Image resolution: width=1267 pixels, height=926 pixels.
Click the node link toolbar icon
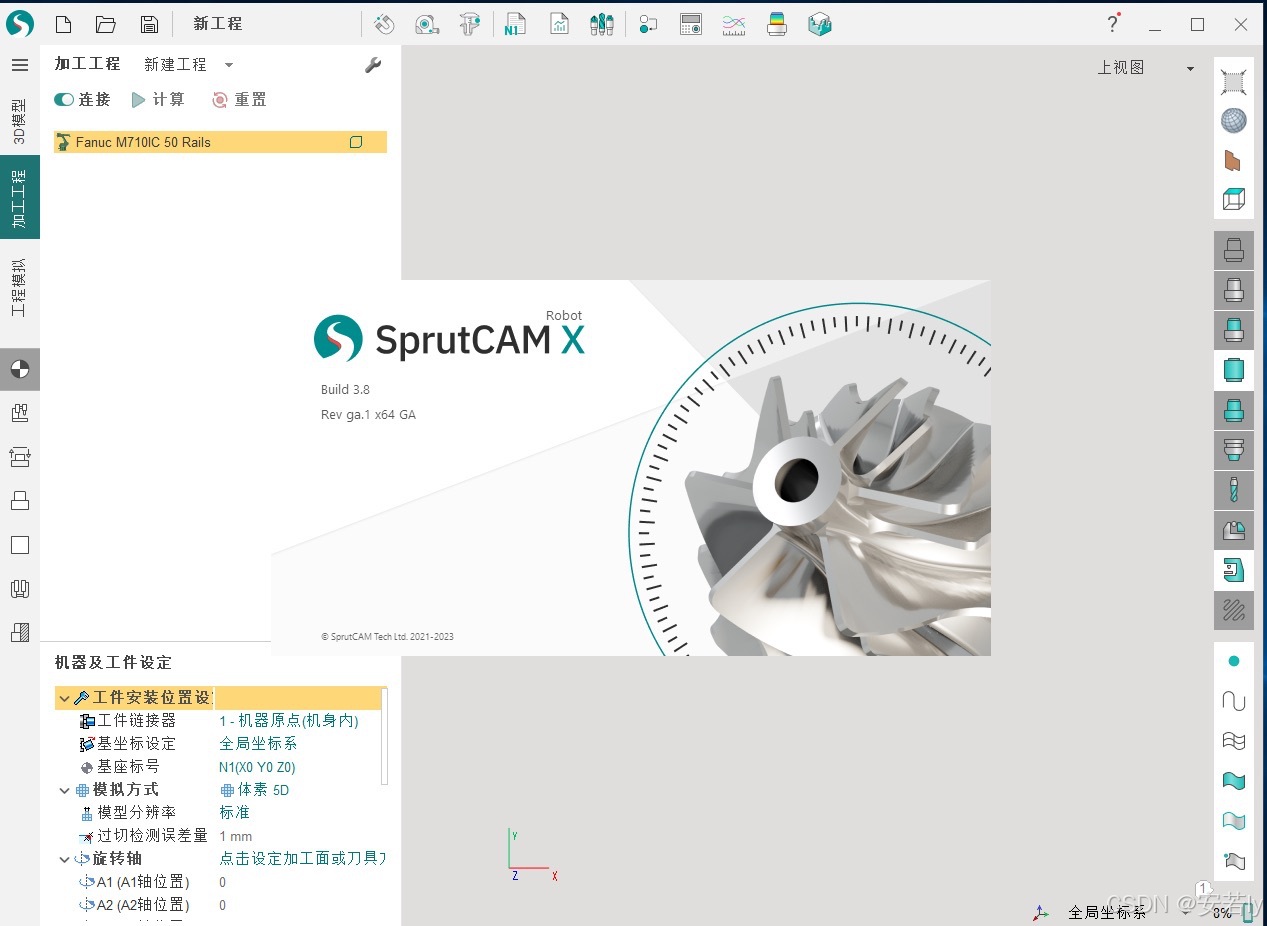point(648,24)
